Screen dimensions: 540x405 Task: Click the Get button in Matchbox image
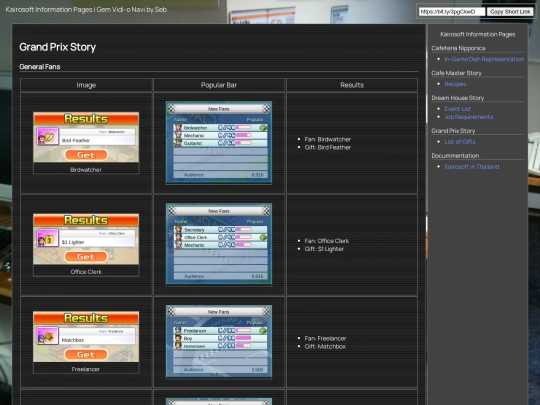coord(86,354)
